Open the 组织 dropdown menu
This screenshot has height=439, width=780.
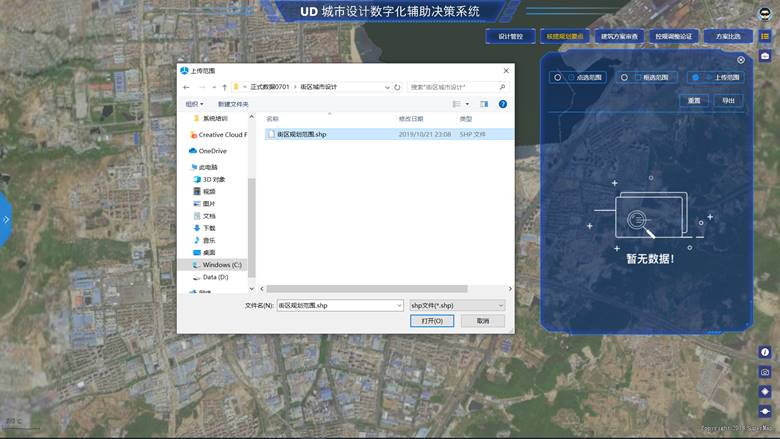[x=194, y=104]
